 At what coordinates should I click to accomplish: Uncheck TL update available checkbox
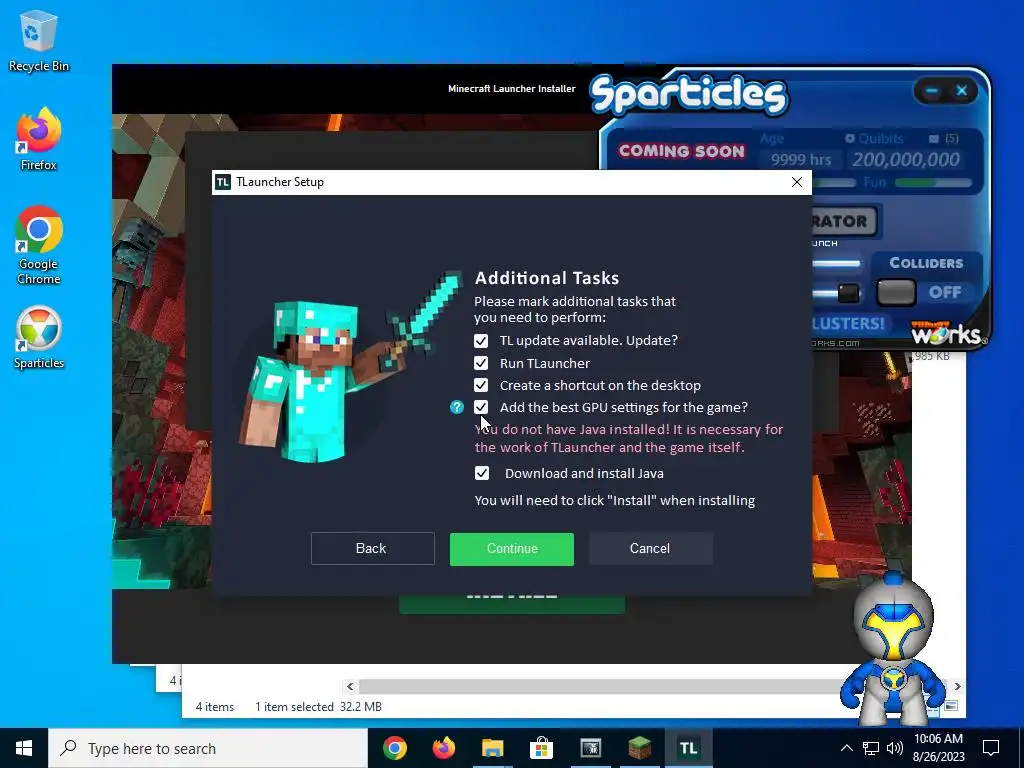tap(481, 341)
